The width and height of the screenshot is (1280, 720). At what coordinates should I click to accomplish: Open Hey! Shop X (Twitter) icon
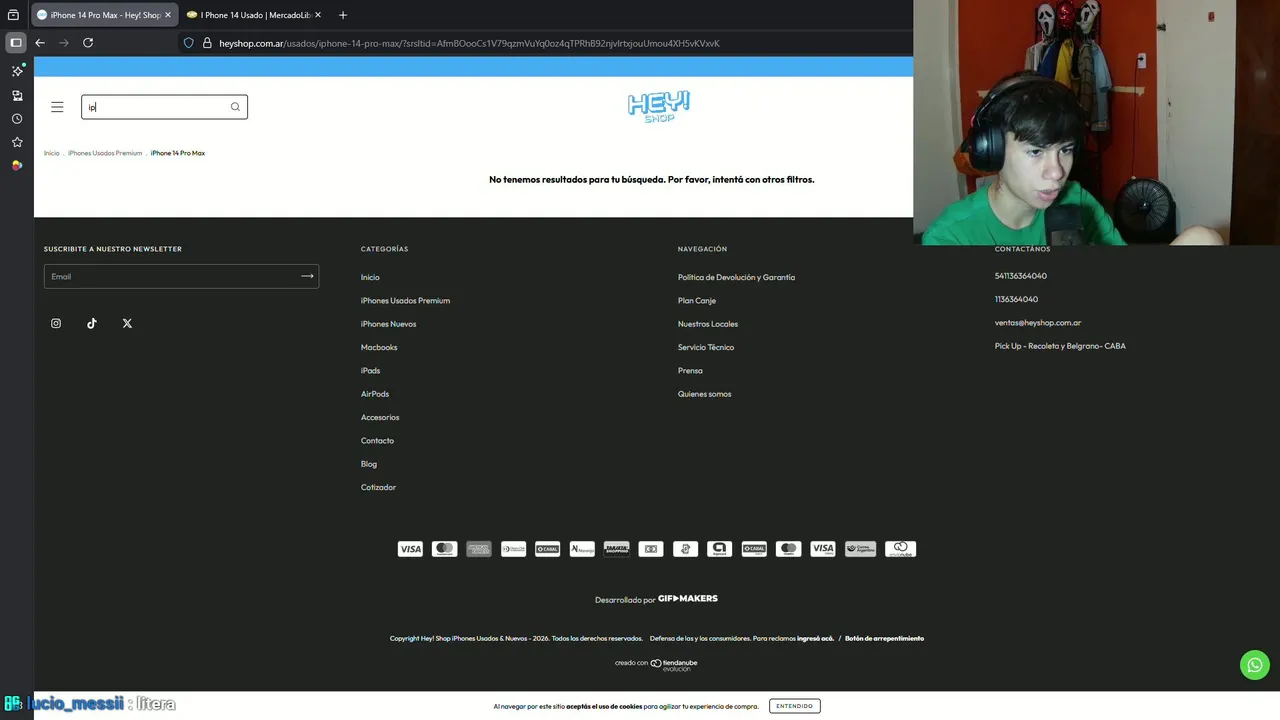[x=127, y=323]
